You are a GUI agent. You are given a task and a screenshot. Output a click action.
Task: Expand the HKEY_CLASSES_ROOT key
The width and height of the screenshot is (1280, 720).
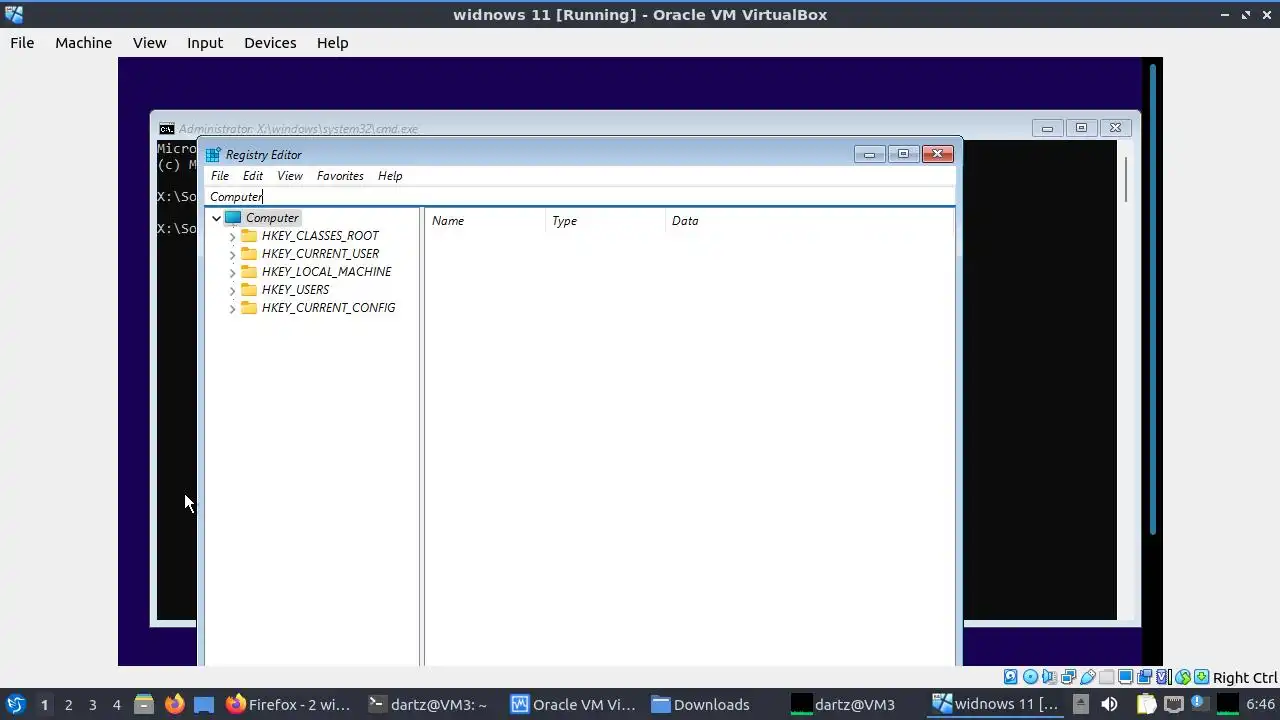pyautogui.click(x=232, y=236)
